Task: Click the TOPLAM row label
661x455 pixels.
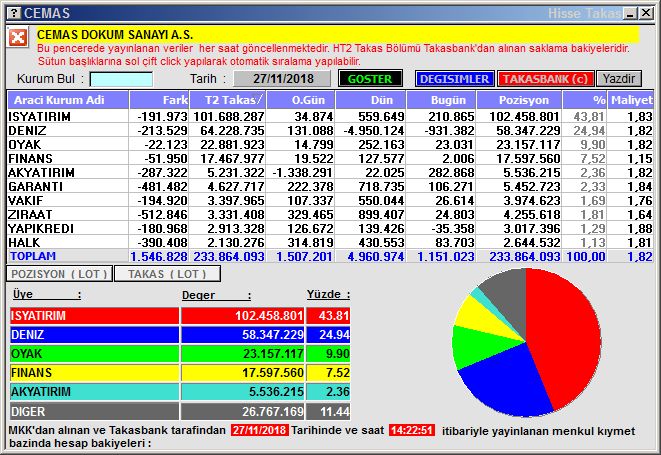Action: click(33, 256)
